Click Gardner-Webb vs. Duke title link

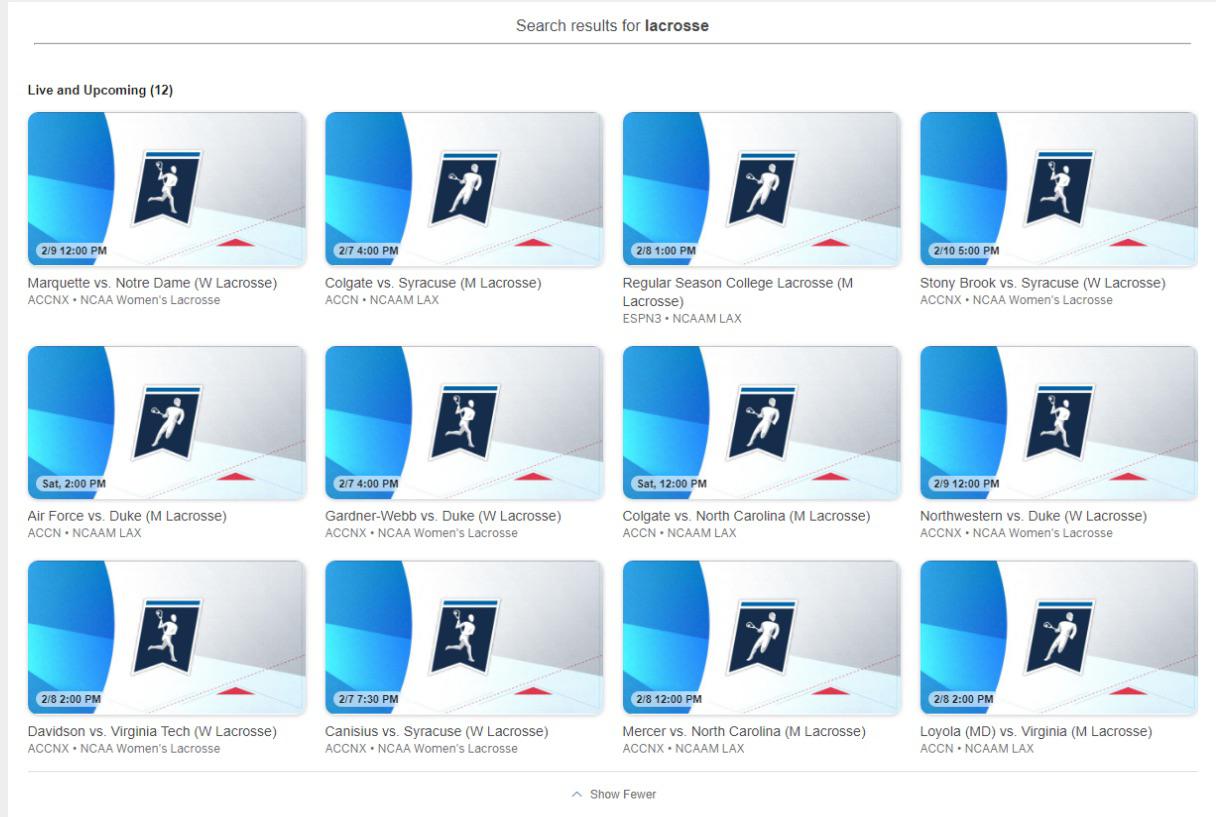click(x=443, y=516)
